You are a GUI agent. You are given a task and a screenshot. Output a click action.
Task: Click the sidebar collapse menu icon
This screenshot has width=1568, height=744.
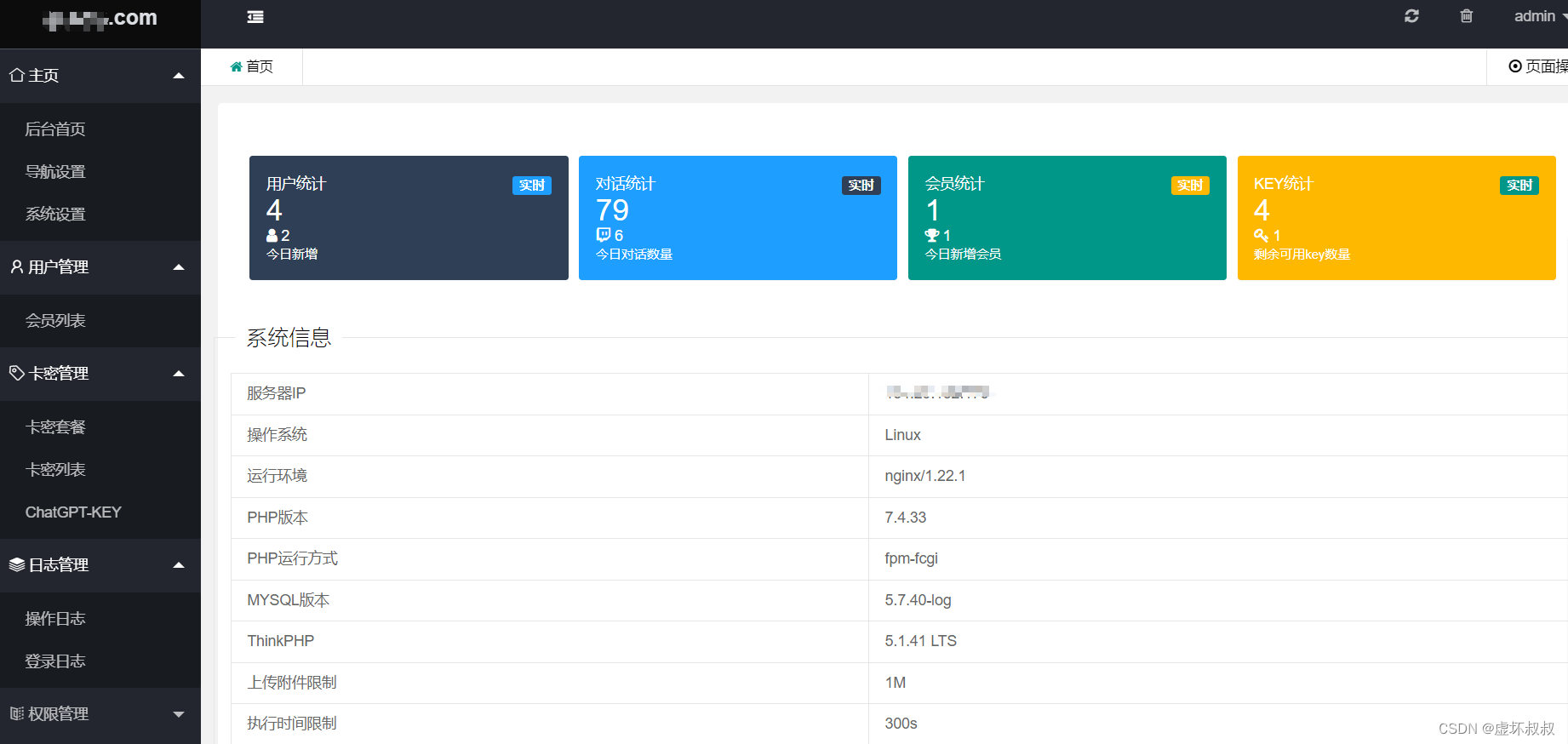coord(255,17)
